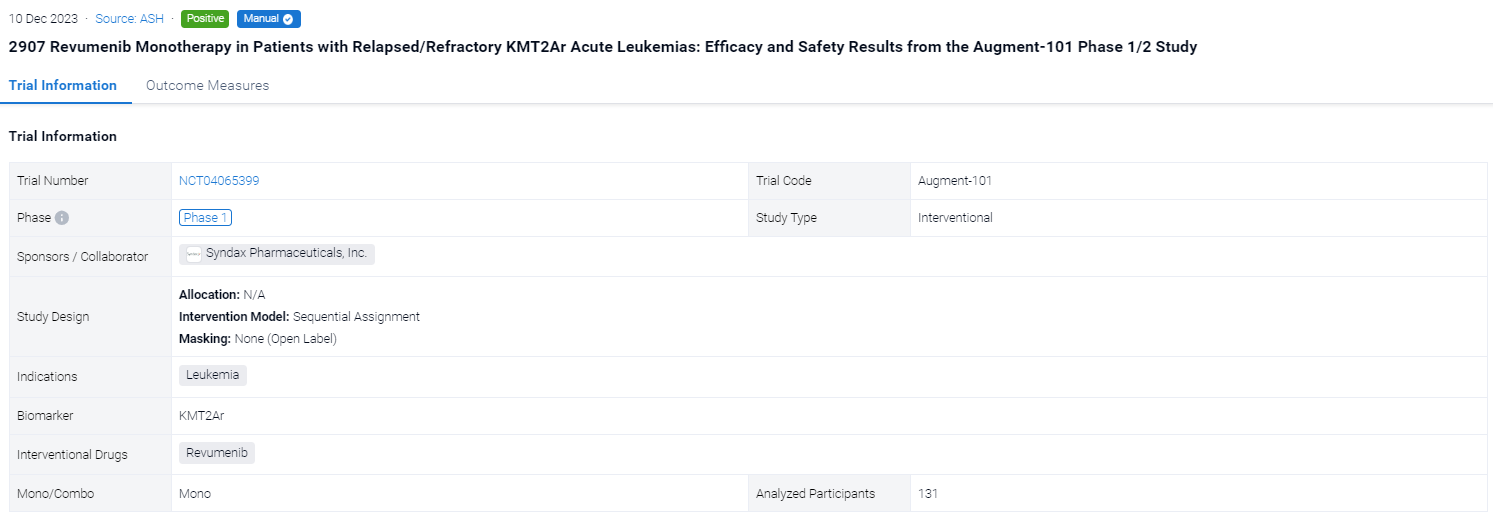Viewport: 1493px width, 517px height.
Task: Click the Sequential Assignment intervention model text
Action: (x=356, y=317)
